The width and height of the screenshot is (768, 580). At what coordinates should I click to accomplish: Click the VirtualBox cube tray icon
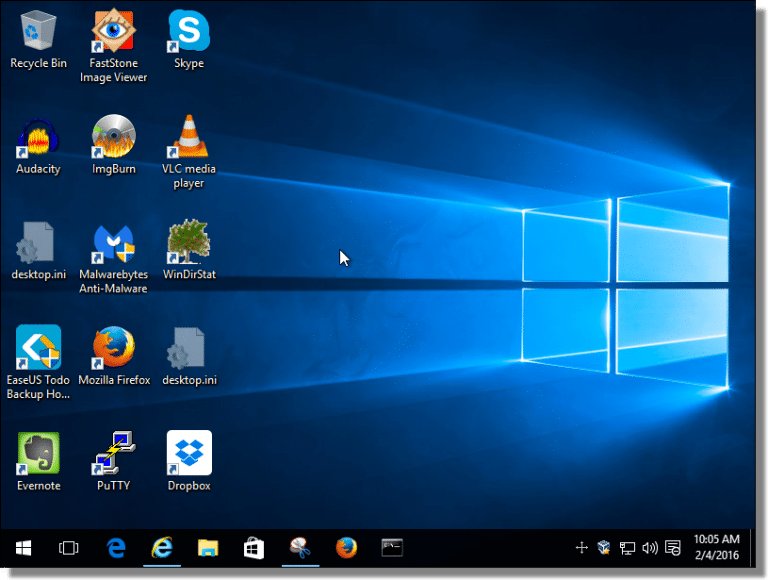pos(604,548)
